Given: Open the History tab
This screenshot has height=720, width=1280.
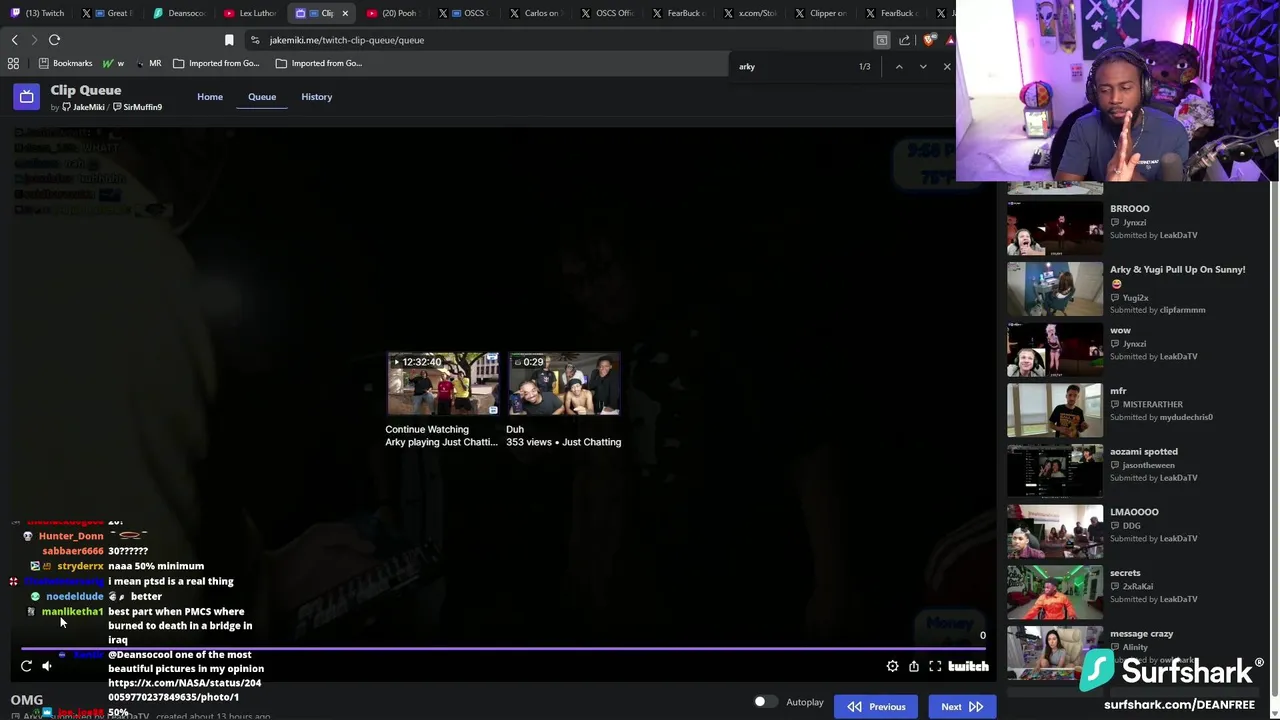Looking at the screenshot, I should (x=316, y=97).
